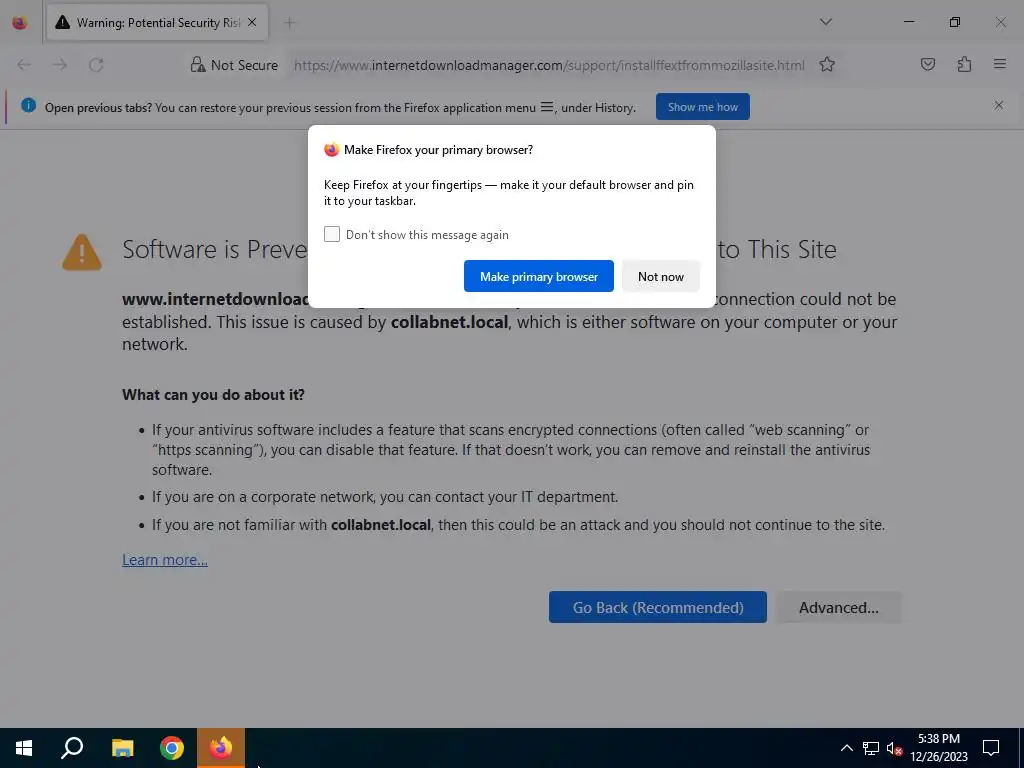
Task: Click the URL address field
Action: click(x=549, y=65)
